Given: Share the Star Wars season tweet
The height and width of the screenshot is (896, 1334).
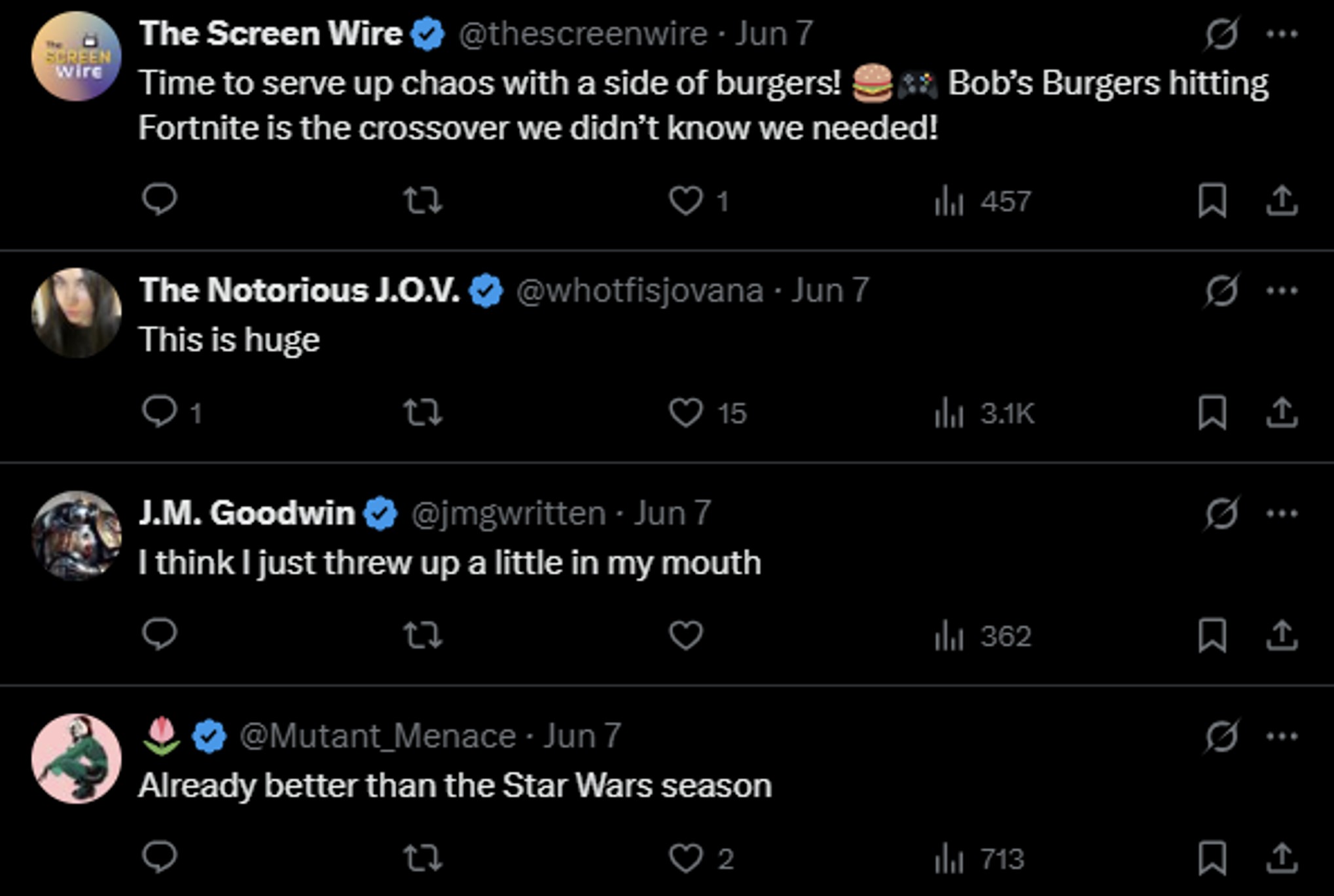Looking at the screenshot, I should 1281,857.
